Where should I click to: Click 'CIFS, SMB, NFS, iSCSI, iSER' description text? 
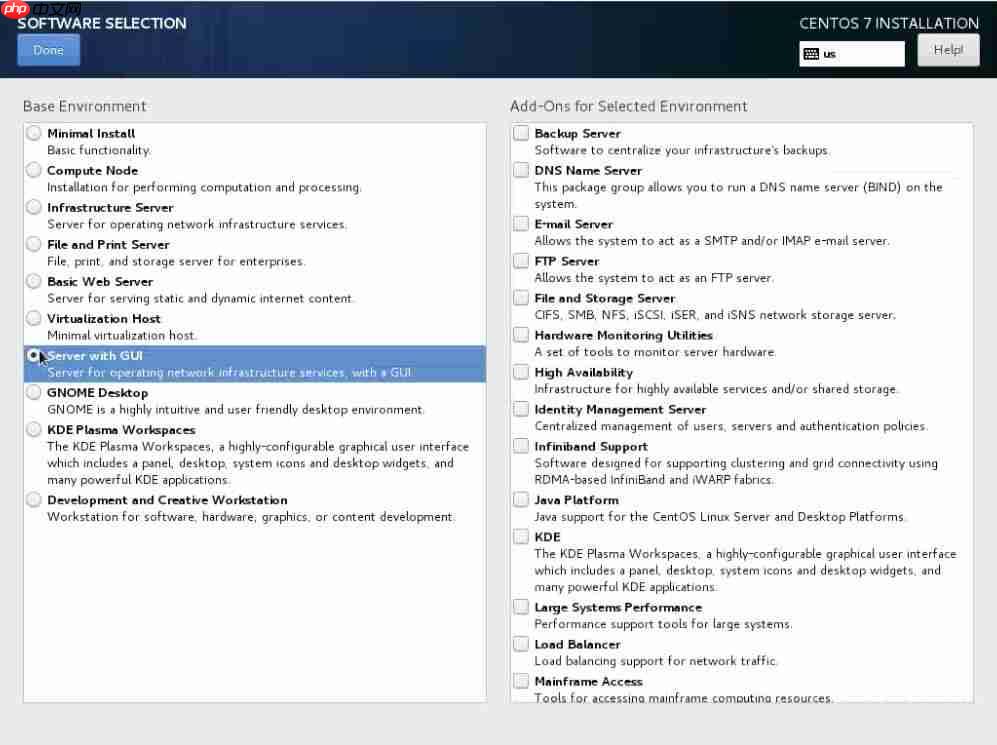(715, 315)
